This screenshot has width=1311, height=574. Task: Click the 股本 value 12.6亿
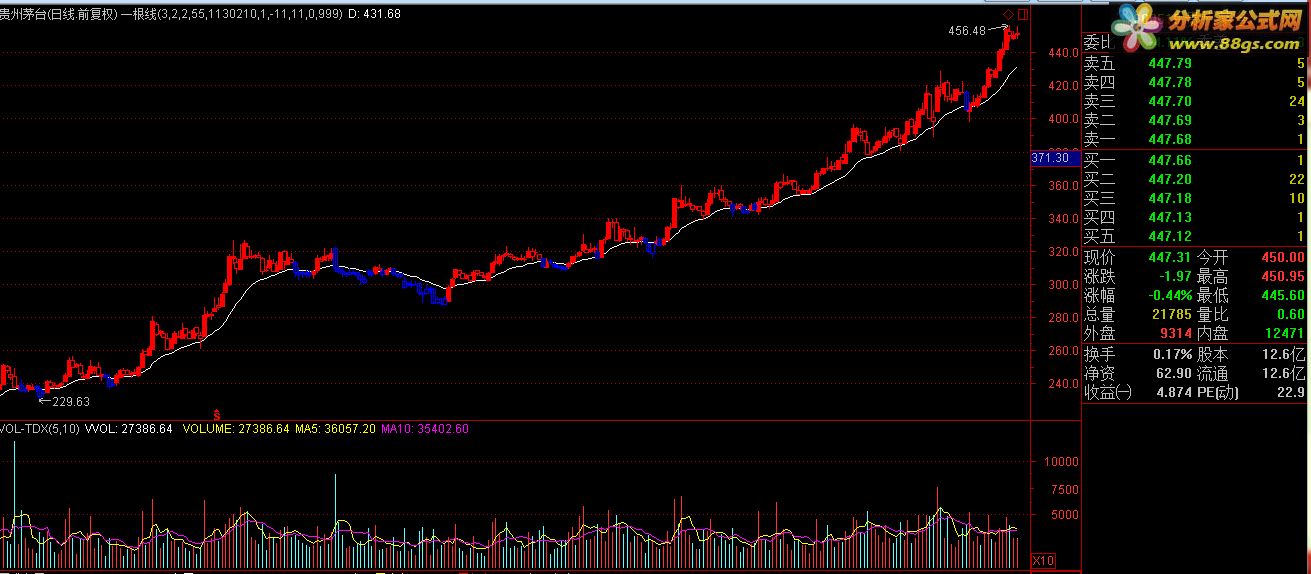[x=1284, y=355]
